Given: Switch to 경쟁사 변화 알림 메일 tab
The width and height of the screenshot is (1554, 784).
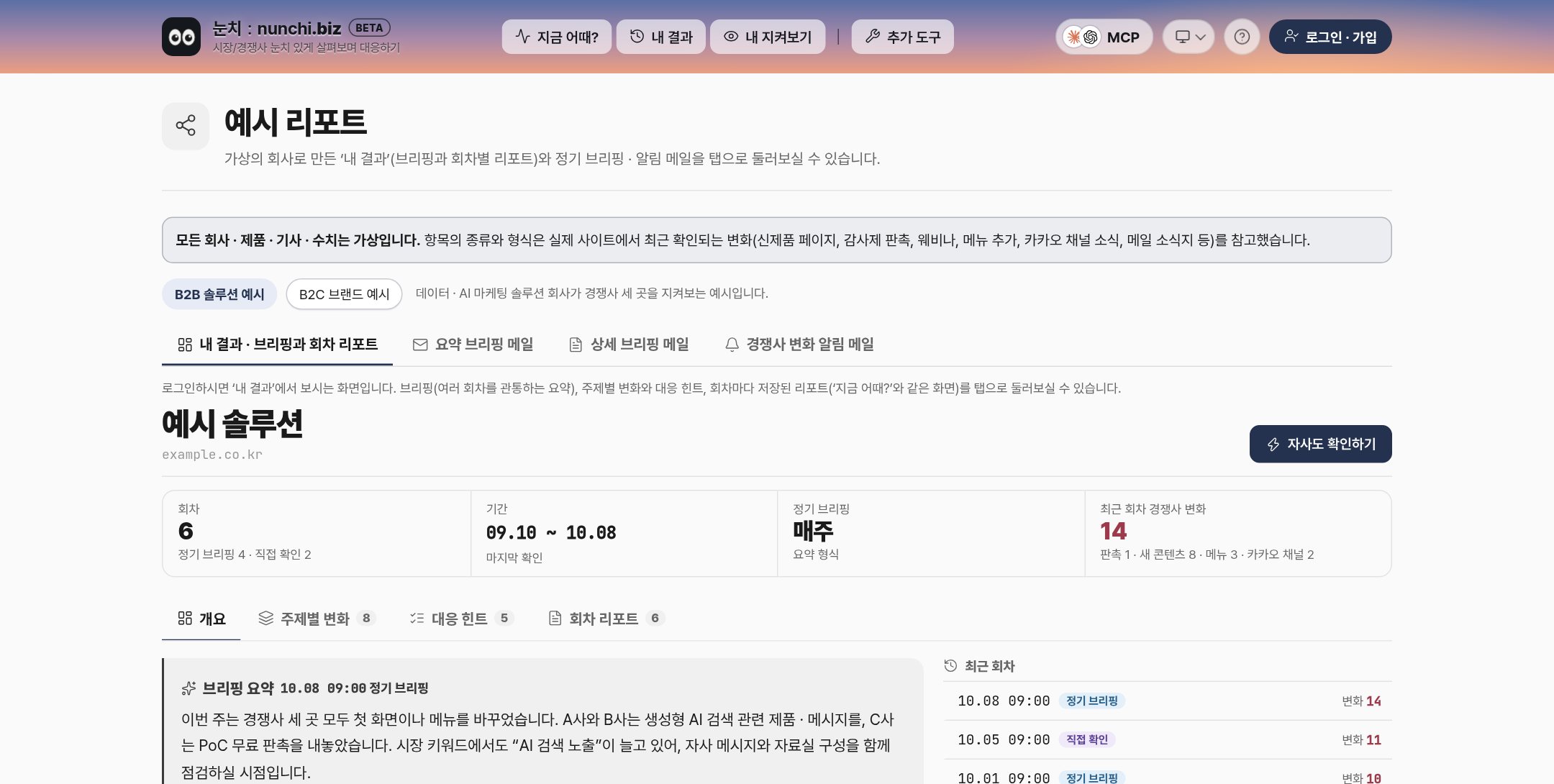Looking at the screenshot, I should [x=799, y=345].
